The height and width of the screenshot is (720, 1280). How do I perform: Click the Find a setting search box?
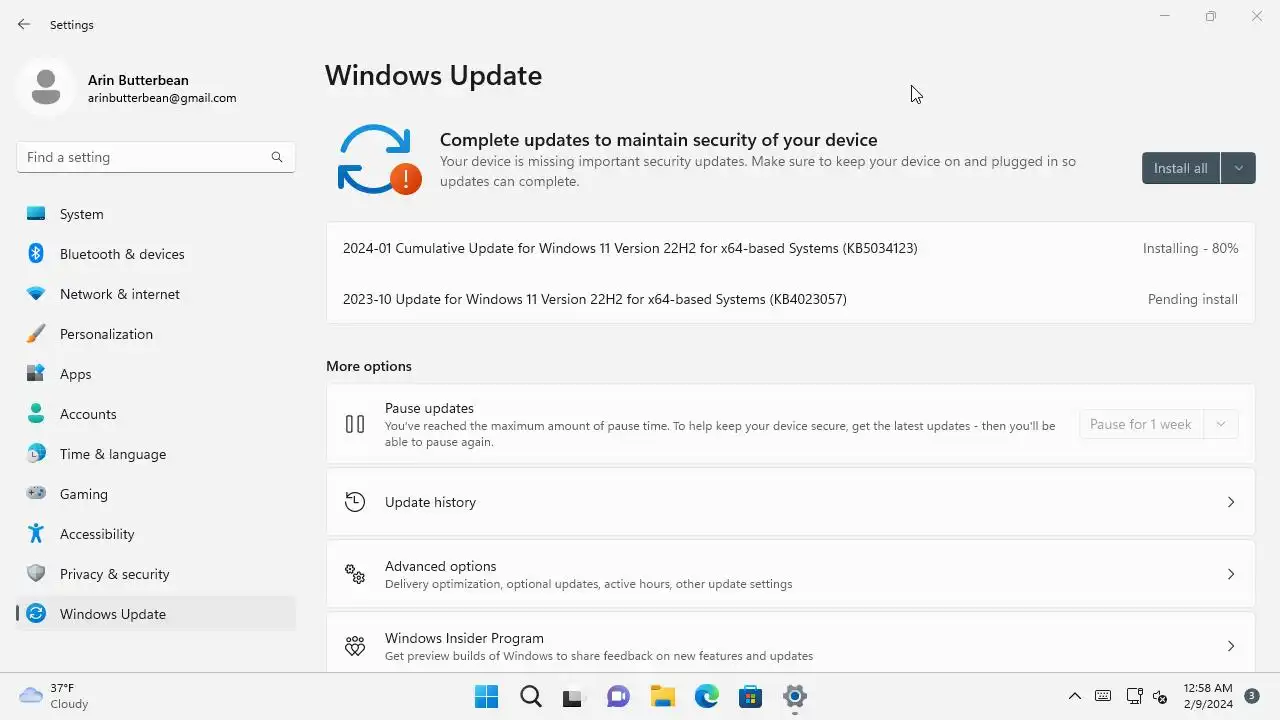(156, 157)
